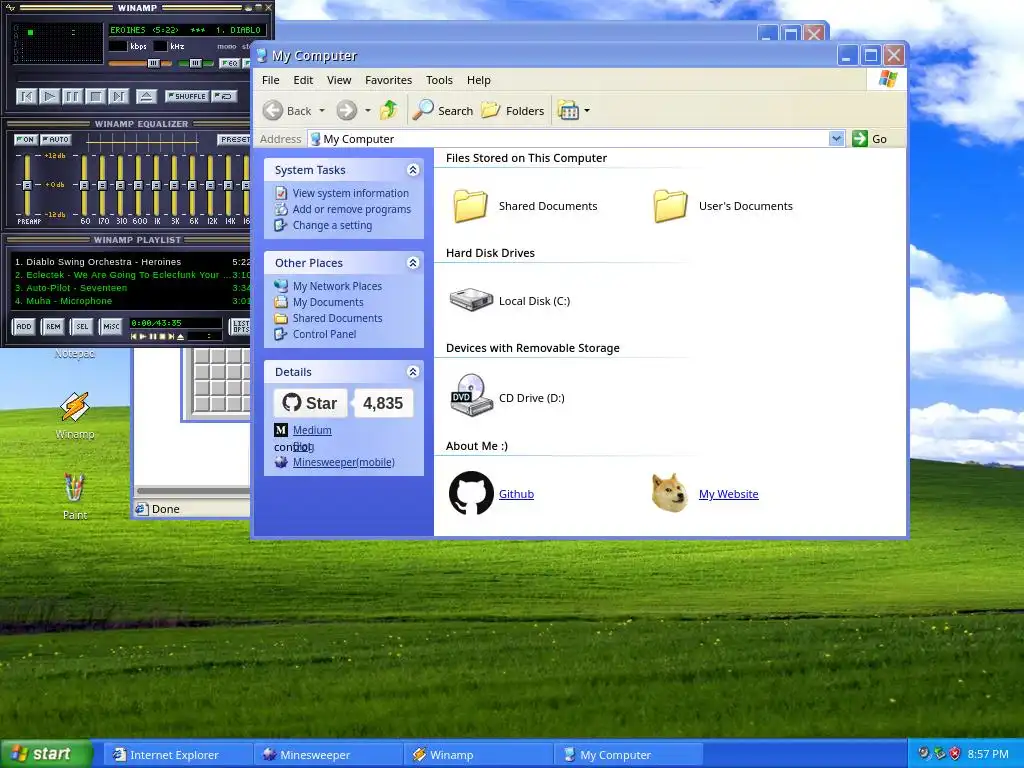1024x768 pixels.
Task: Click the Eject button in Winamp
Action: coord(146,97)
